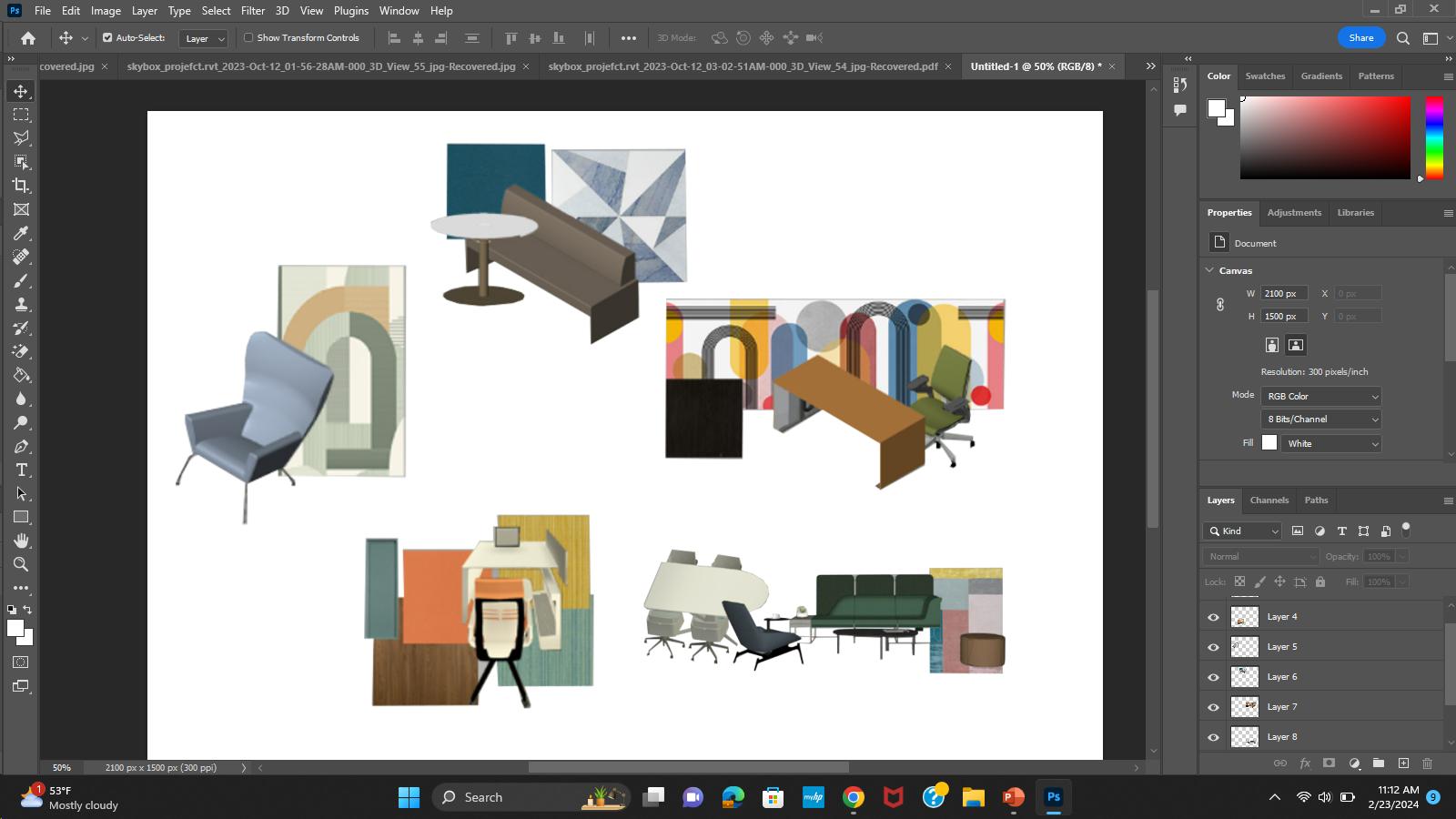
Task: Collapse the Canvas section
Action: (x=1209, y=270)
